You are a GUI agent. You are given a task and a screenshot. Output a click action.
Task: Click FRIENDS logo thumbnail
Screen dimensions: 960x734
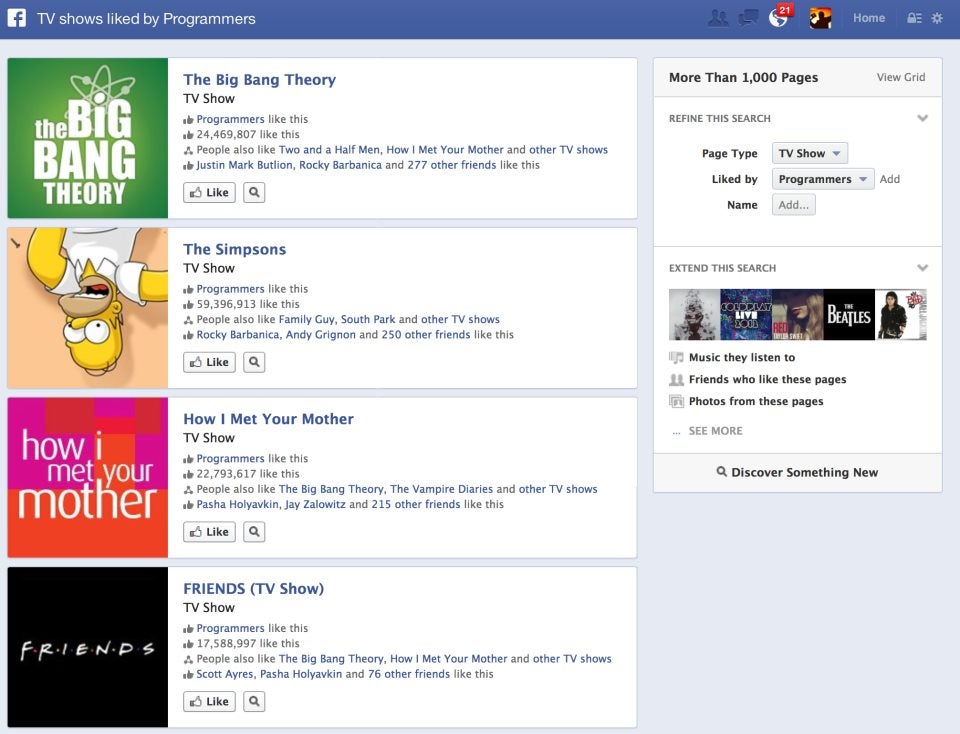click(x=88, y=646)
